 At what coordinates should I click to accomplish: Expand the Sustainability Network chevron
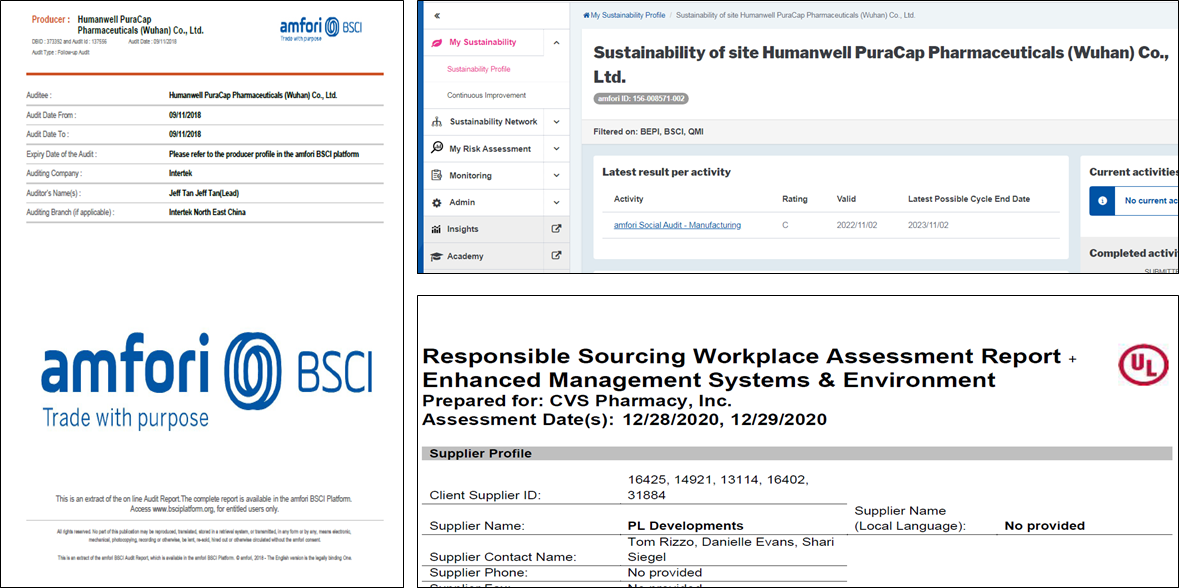556,122
